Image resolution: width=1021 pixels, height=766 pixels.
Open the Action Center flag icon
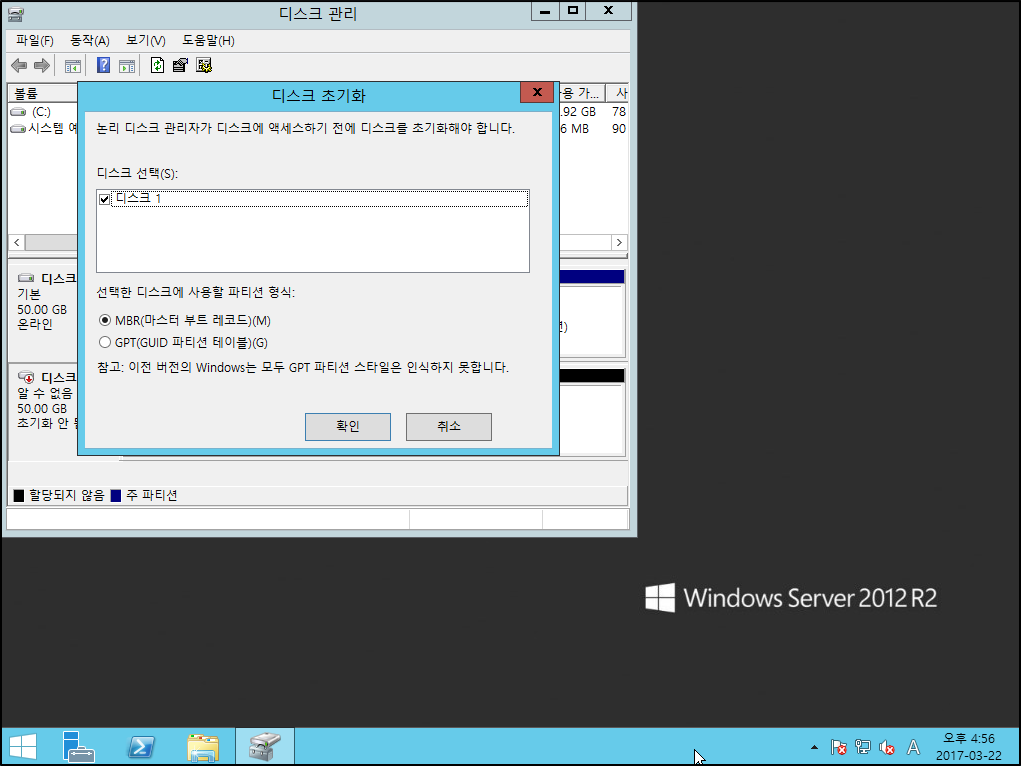coord(839,746)
